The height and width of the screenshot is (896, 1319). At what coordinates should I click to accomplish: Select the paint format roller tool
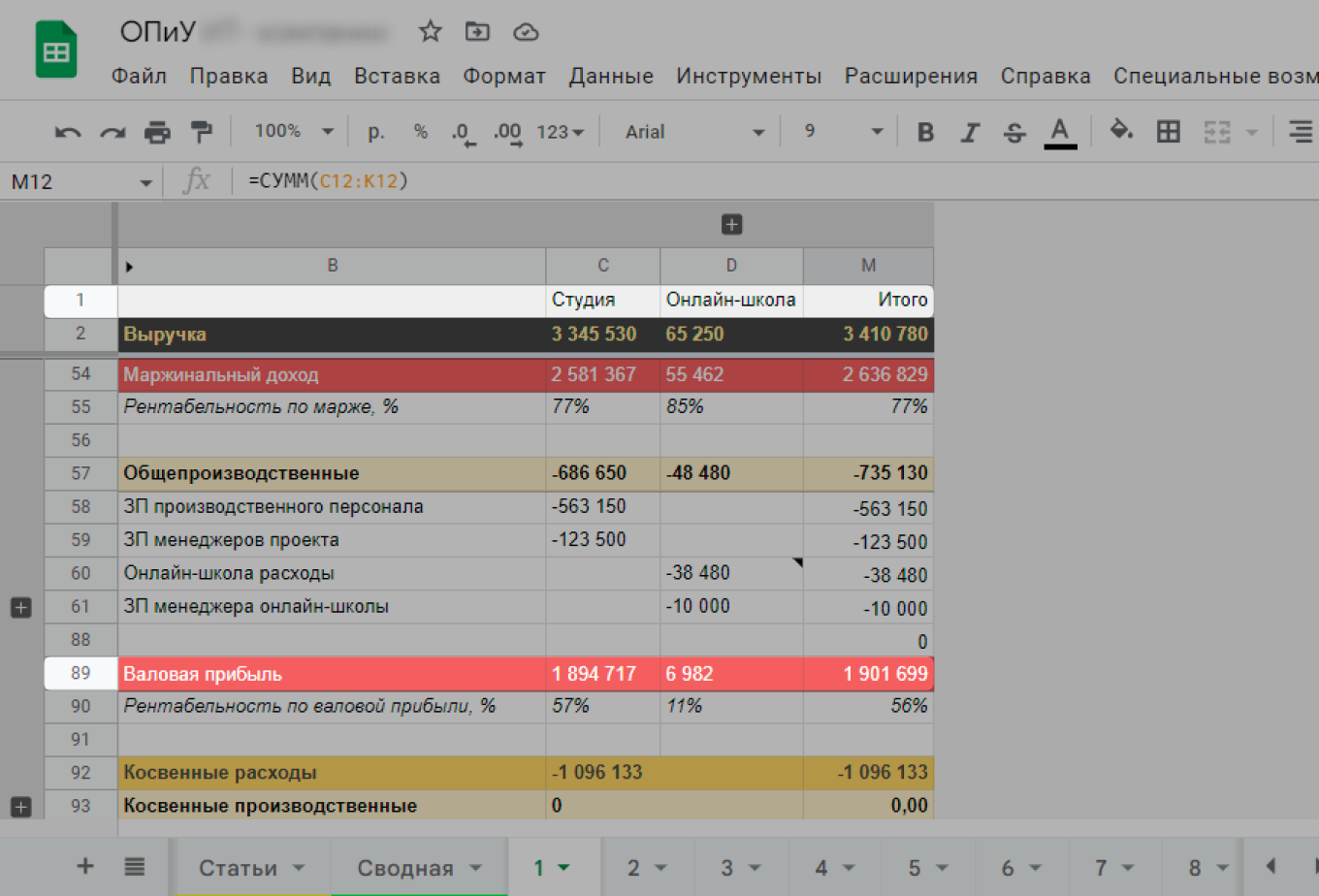[201, 132]
